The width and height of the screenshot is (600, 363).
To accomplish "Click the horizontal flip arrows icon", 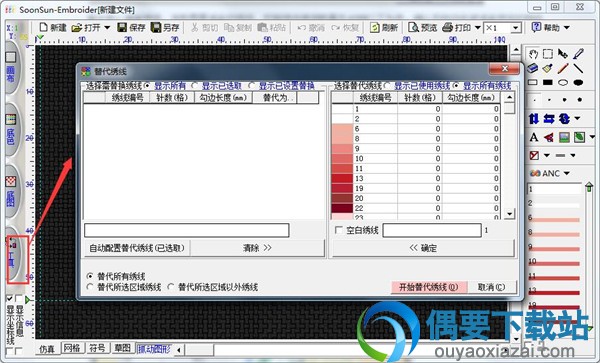I will 549,119.
